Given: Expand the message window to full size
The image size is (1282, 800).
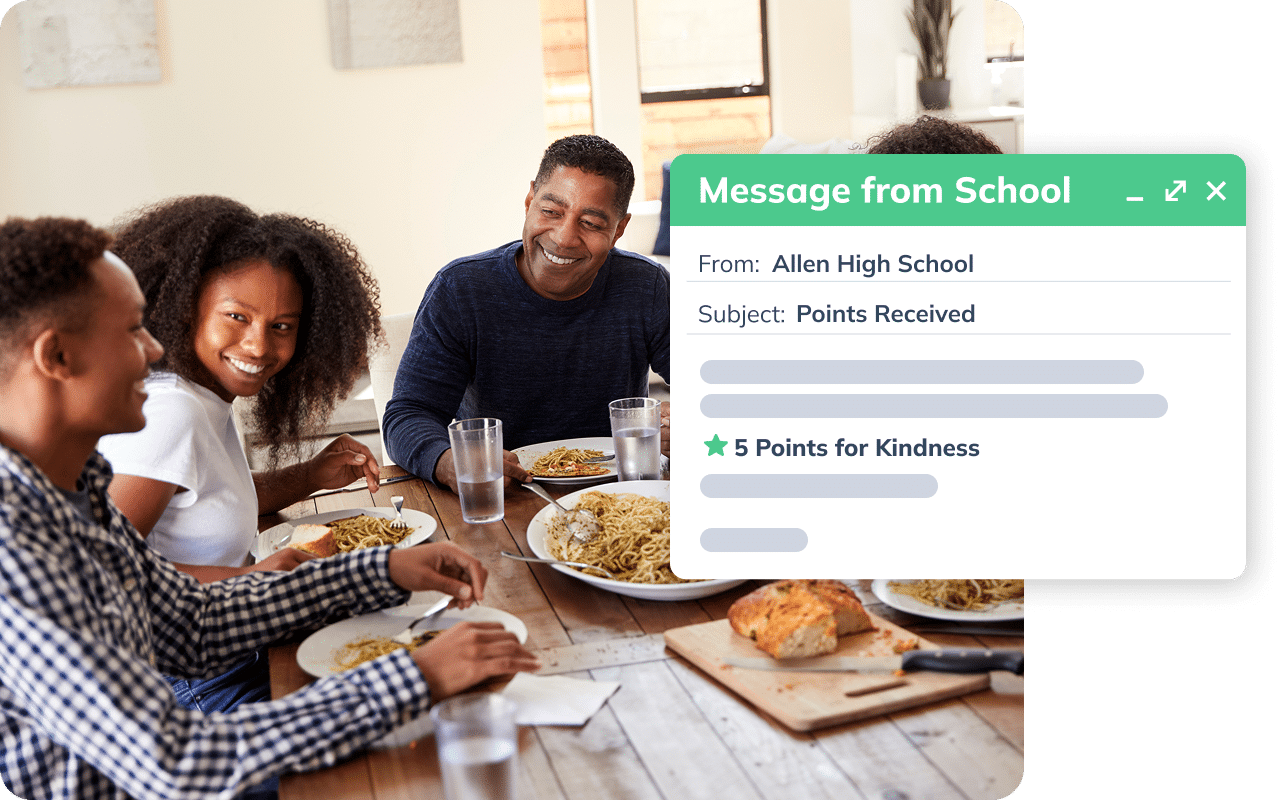Looking at the screenshot, I should pyautogui.click(x=1175, y=190).
